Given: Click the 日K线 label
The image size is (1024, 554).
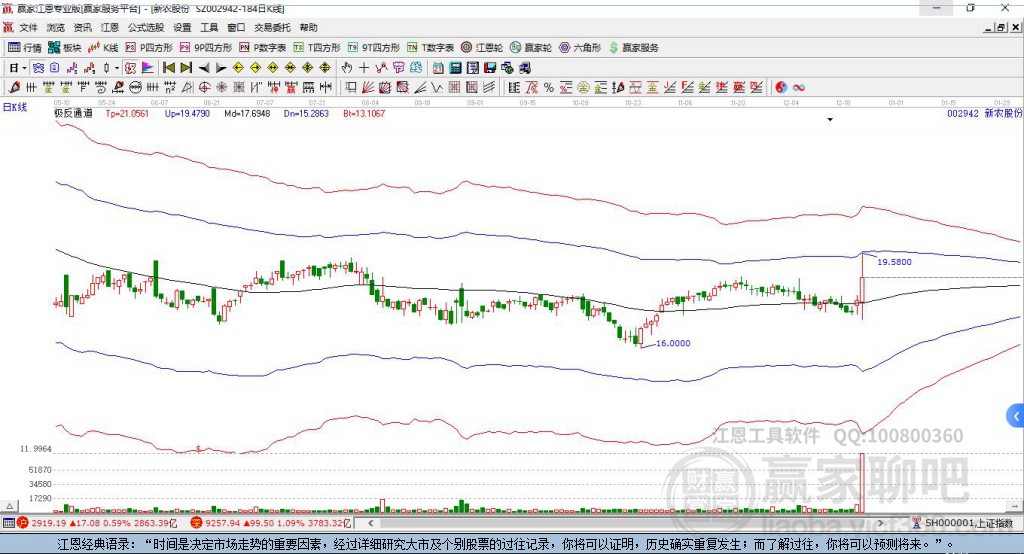Looking at the screenshot, I should click(x=15, y=107).
